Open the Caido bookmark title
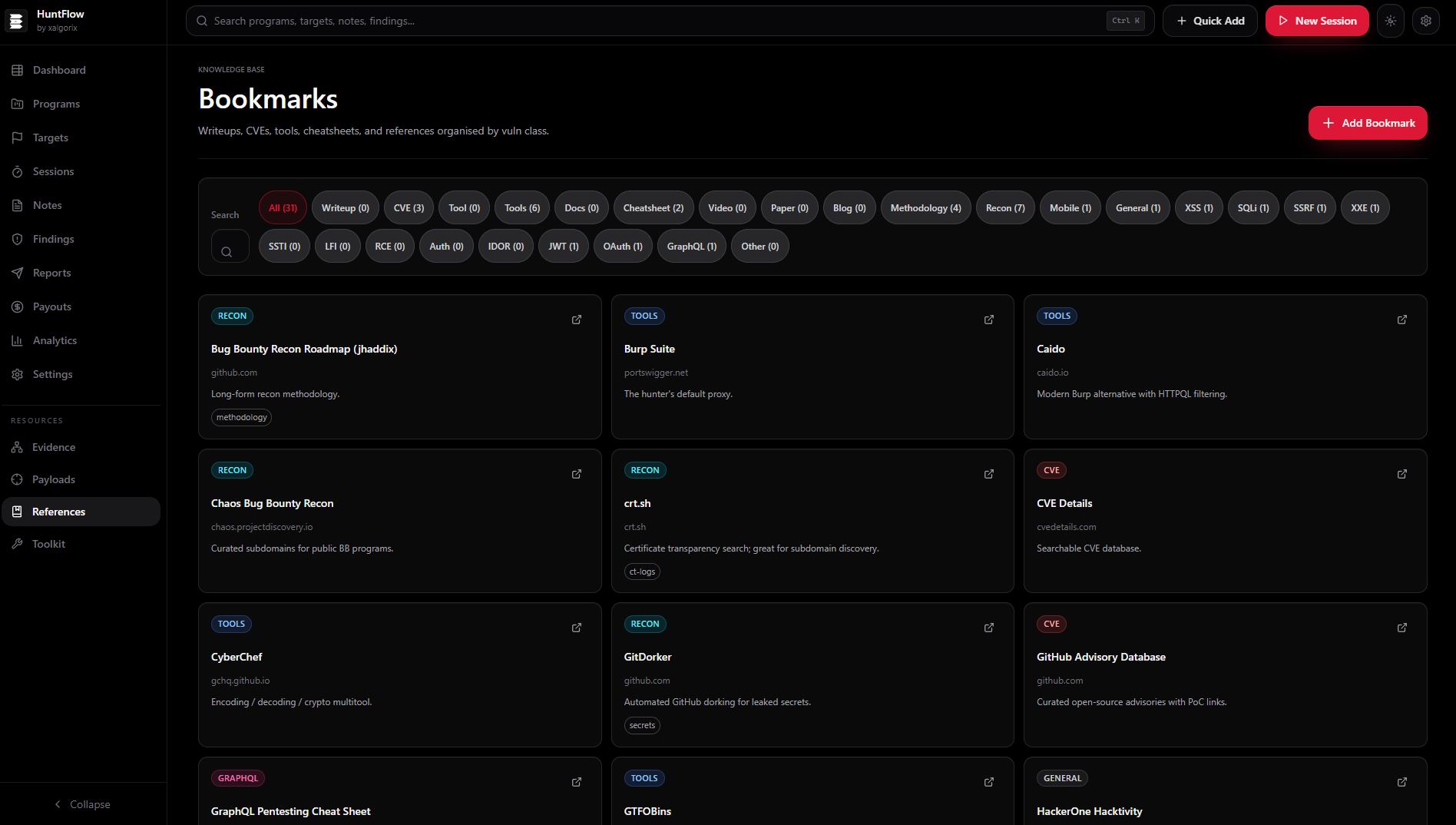The width and height of the screenshot is (1456, 825). (x=1051, y=349)
